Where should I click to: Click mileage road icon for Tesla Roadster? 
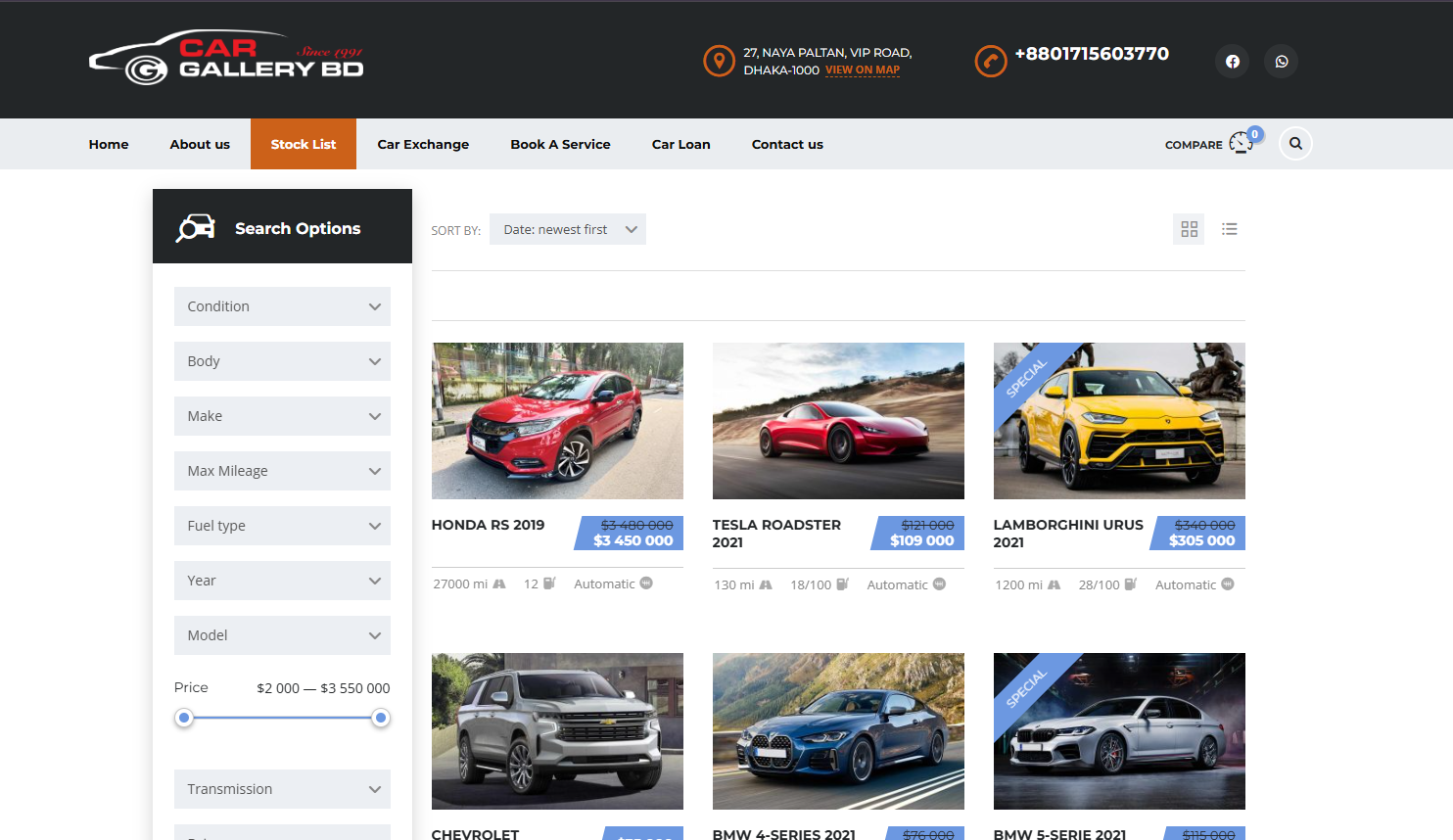(x=766, y=584)
